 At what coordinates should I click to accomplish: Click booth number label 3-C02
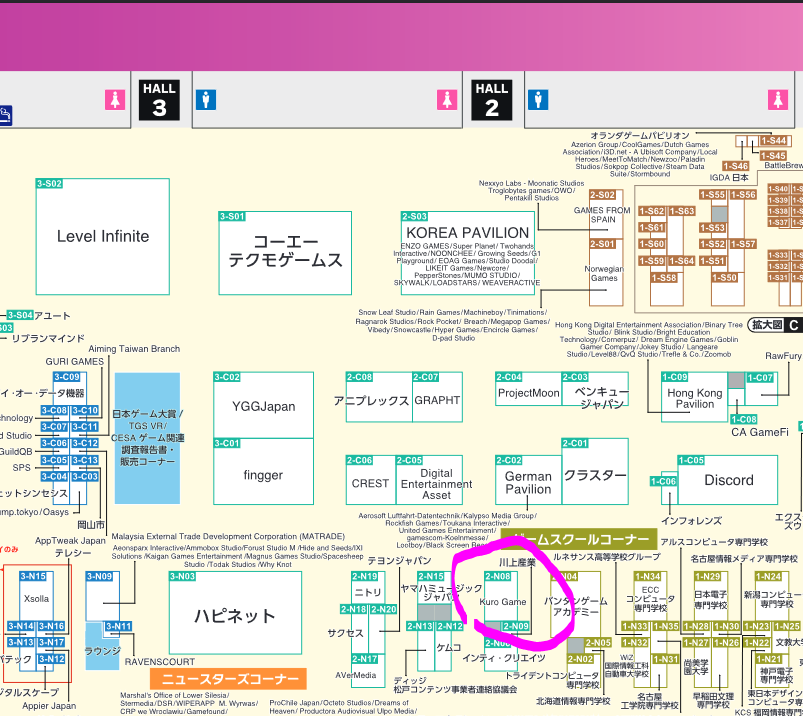pyautogui.click(x=227, y=377)
